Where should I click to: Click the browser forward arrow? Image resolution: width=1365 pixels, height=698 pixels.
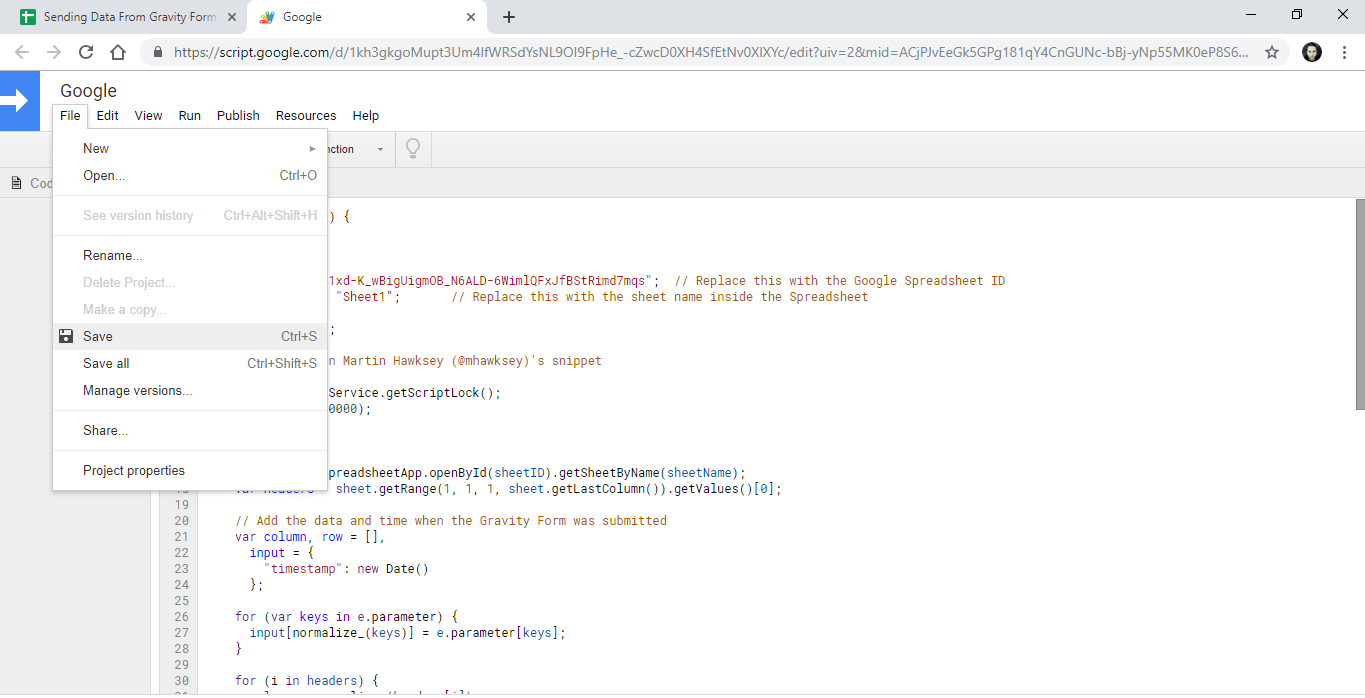54,52
